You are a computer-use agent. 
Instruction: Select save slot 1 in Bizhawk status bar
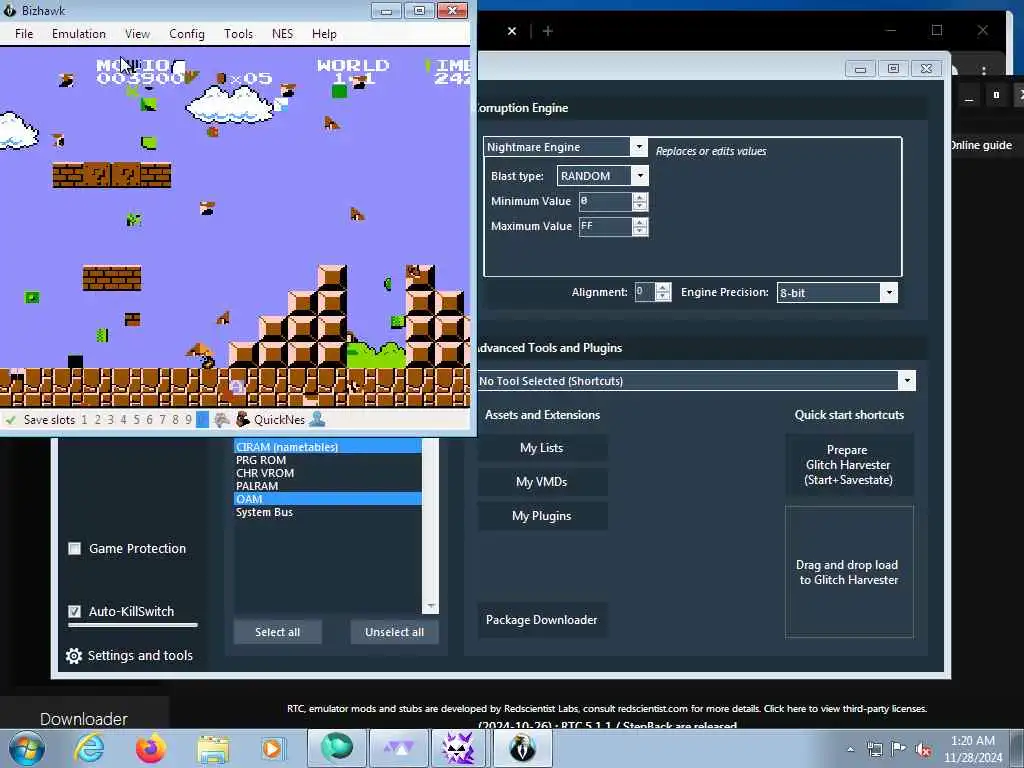tap(84, 420)
